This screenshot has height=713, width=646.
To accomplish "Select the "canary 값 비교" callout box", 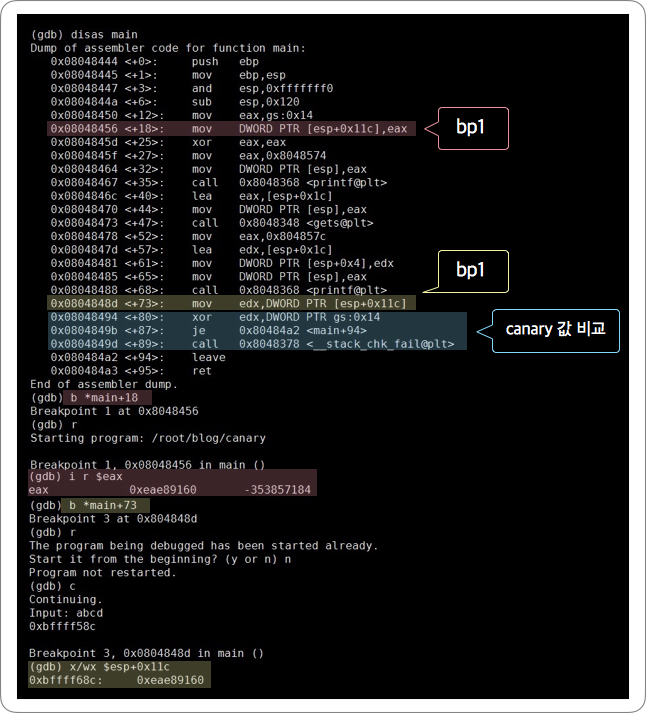I will point(556,329).
